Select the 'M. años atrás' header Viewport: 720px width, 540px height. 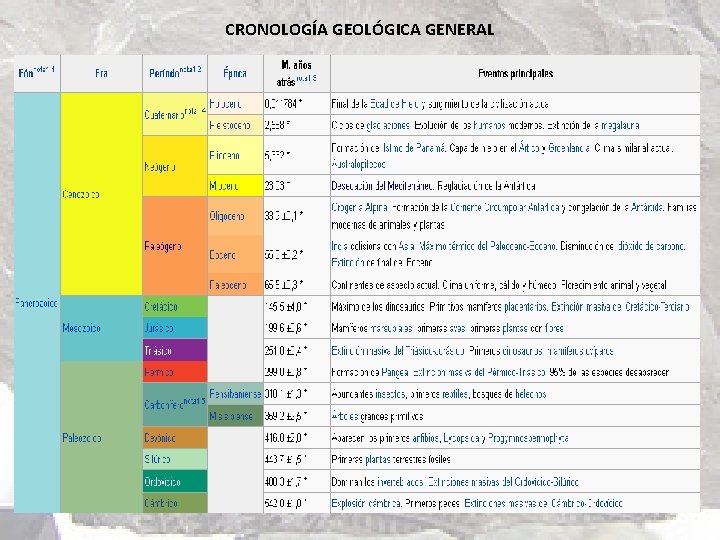coord(297,73)
